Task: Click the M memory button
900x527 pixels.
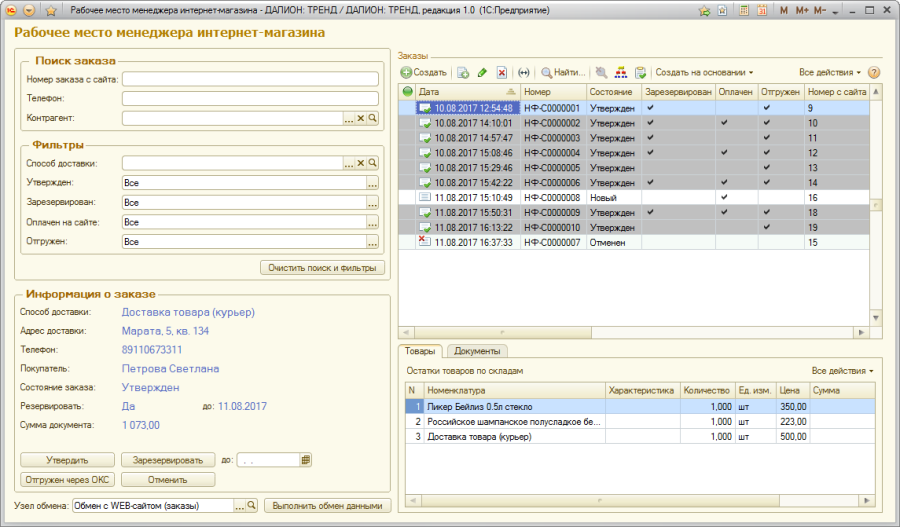Action: 783,10
